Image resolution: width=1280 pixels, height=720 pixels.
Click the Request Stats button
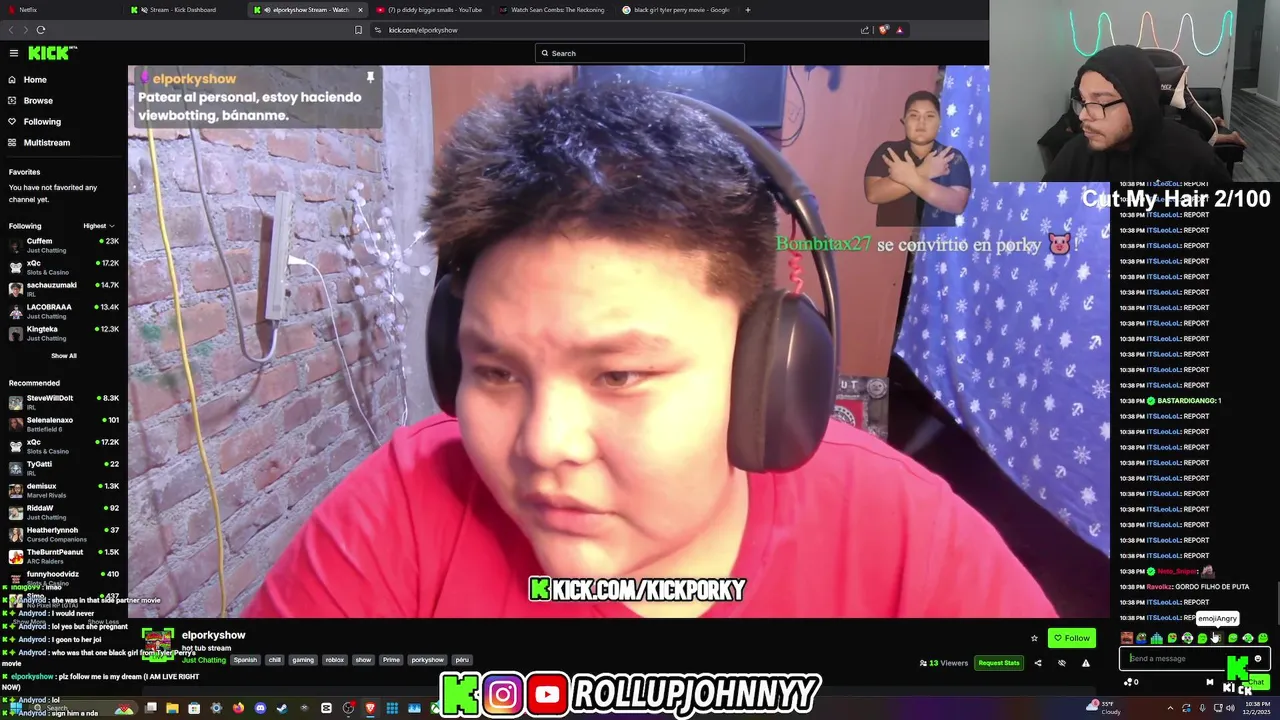point(998,663)
